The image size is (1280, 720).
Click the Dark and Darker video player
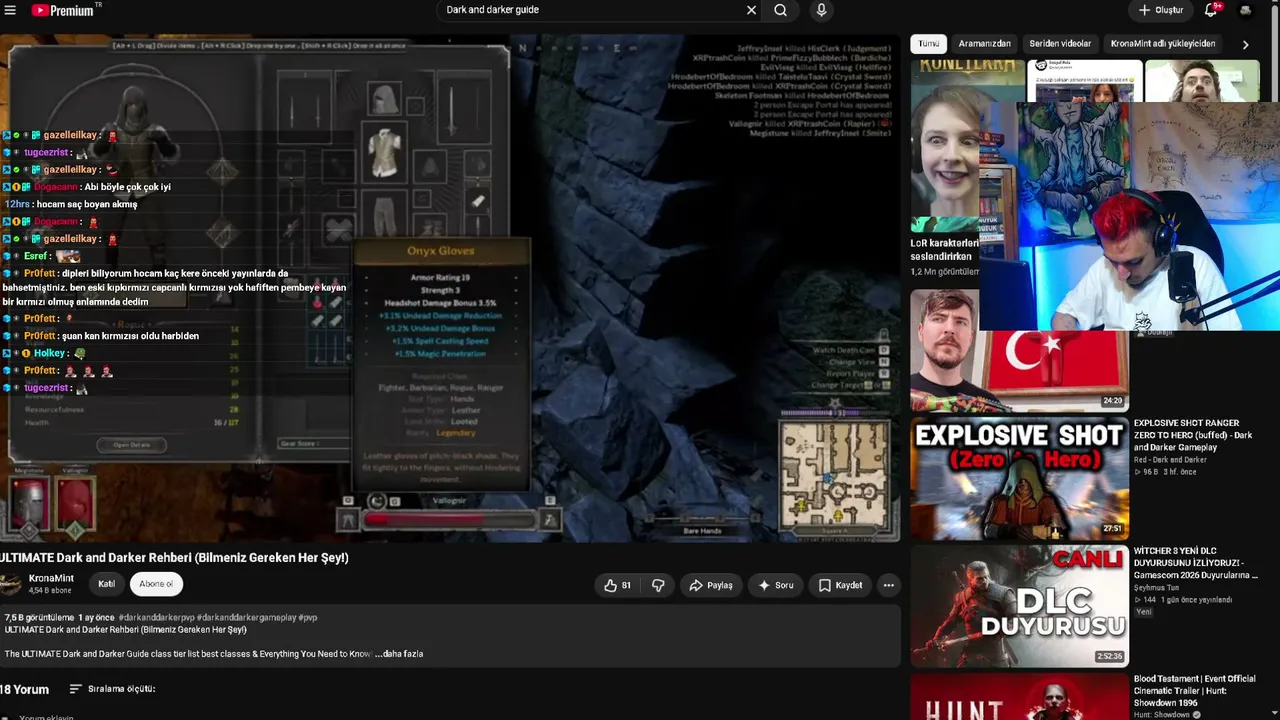(x=450, y=288)
